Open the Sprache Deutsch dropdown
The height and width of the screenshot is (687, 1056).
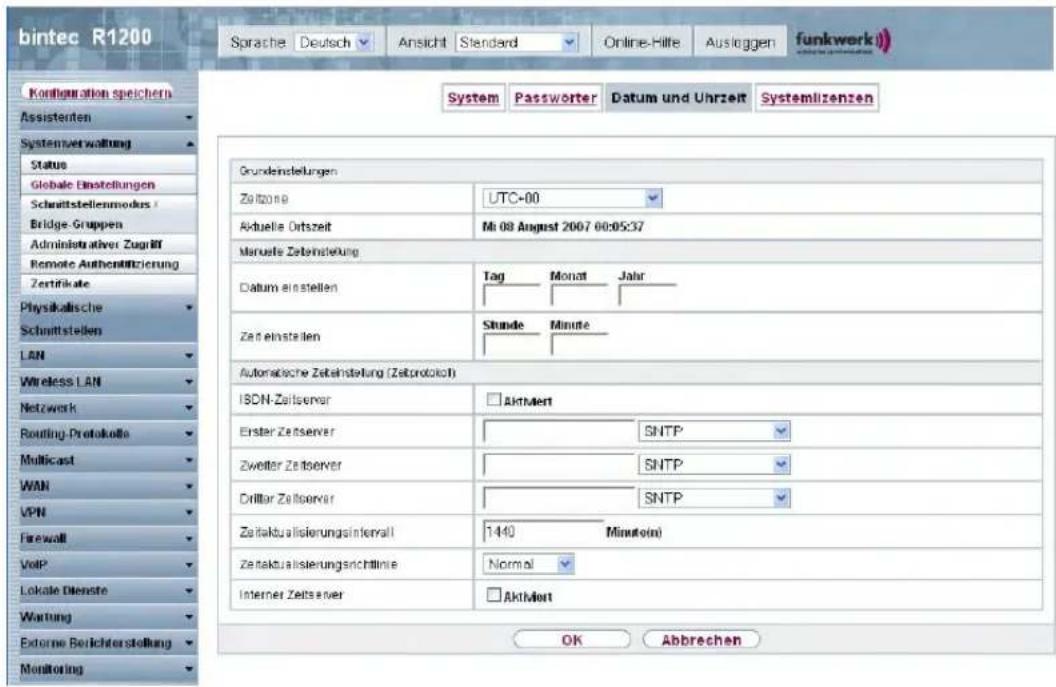[334, 42]
